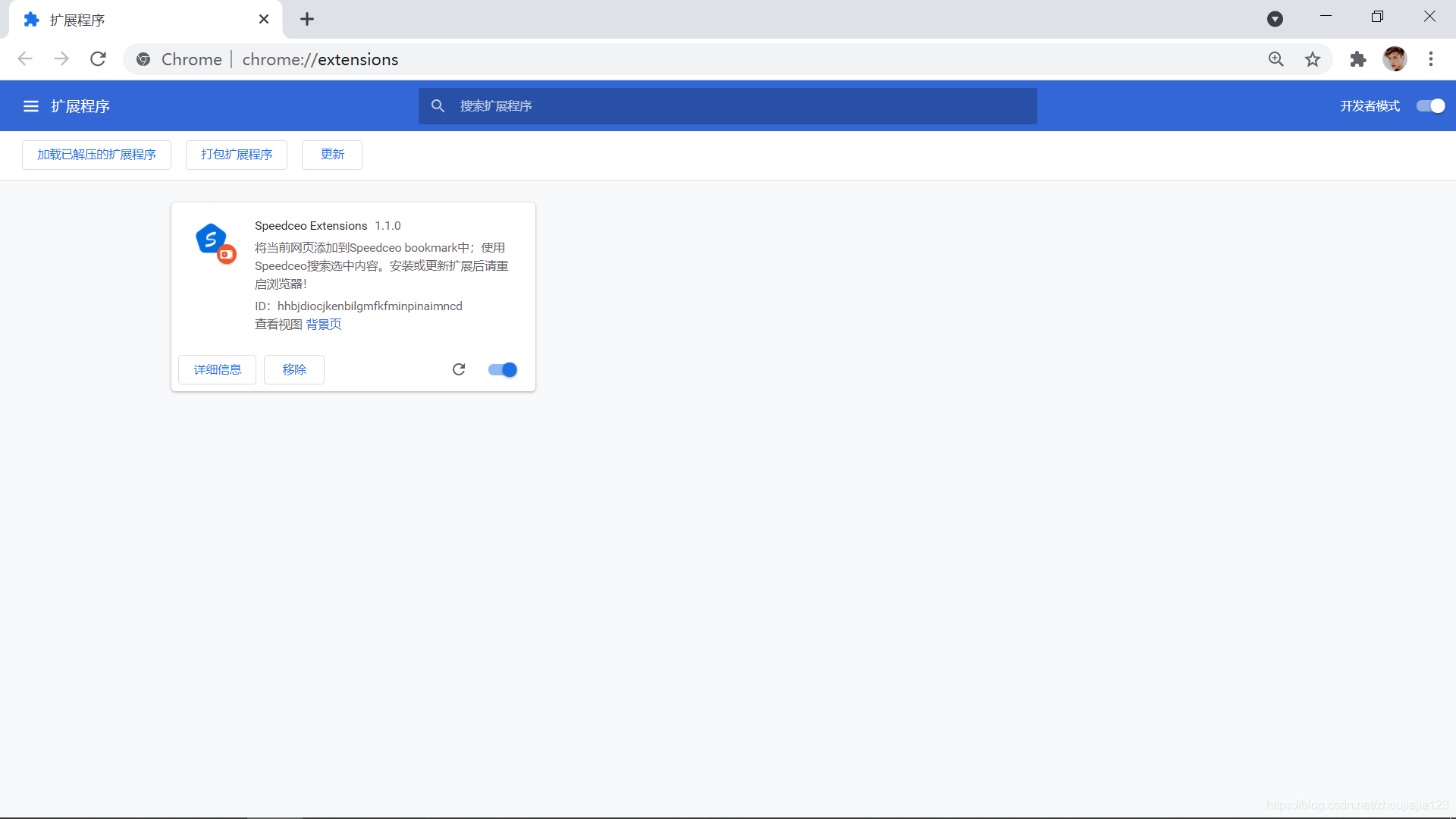Open the zoom magnifier icon
The height and width of the screenshot is (819, 1456).
1276,59
